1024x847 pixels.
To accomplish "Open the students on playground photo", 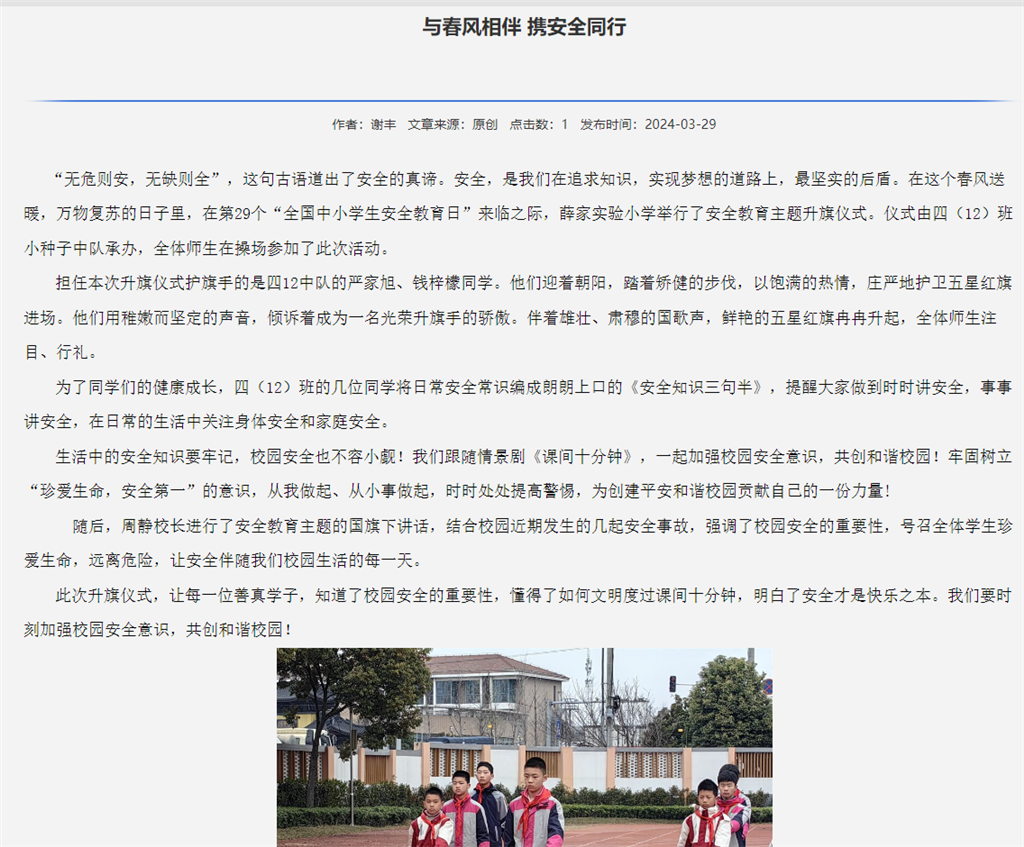I will point(524,747).
